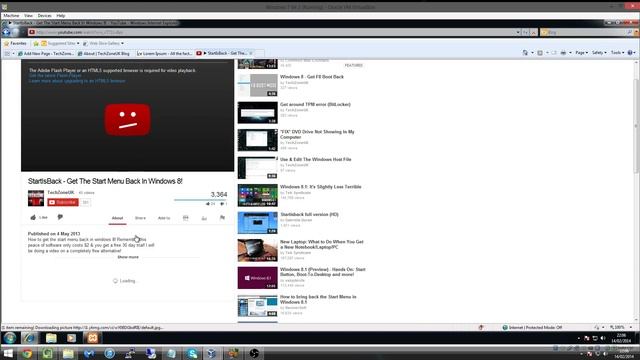Click Windows Media Player in guest taskbar
640x360 pixels.
[72, 338]
